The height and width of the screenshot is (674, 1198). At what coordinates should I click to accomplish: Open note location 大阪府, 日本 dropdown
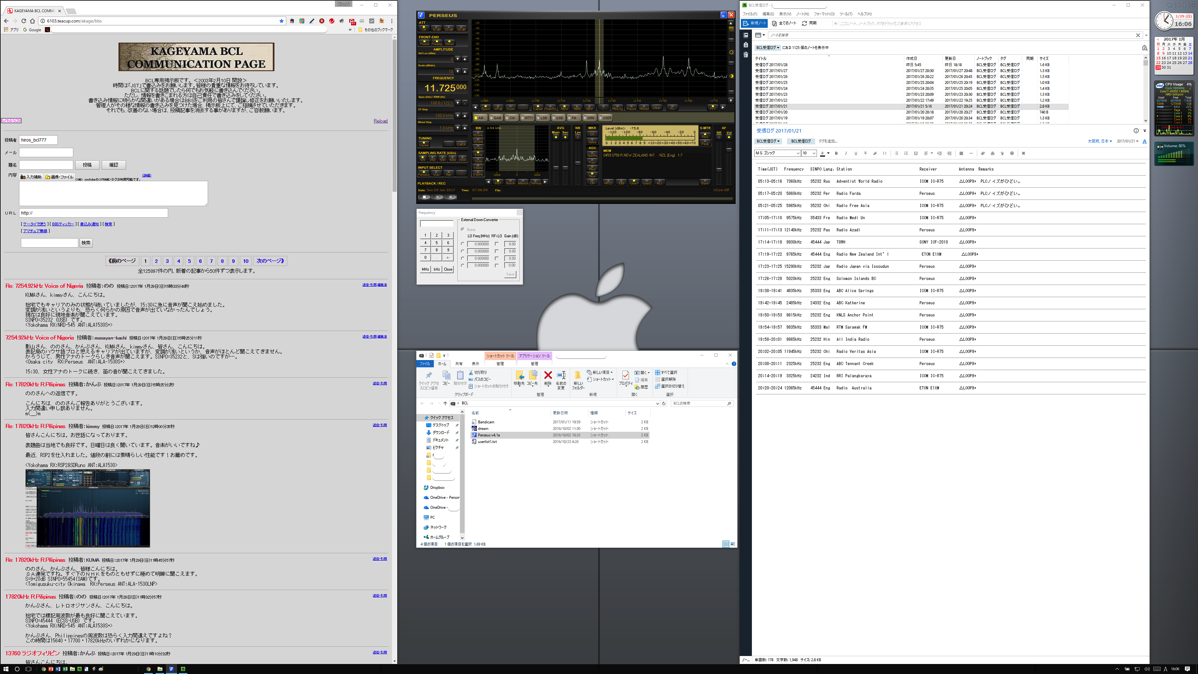coord(1099,141)
